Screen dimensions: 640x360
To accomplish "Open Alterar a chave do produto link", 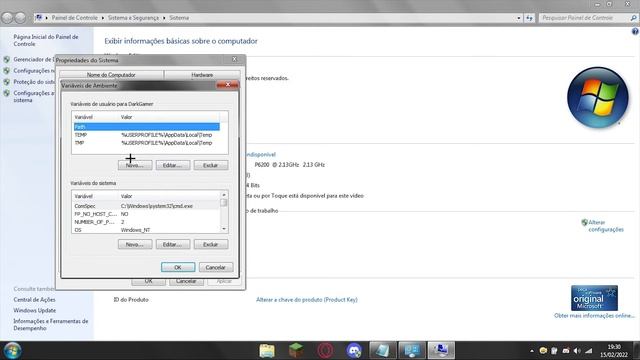I will (307, 300).
